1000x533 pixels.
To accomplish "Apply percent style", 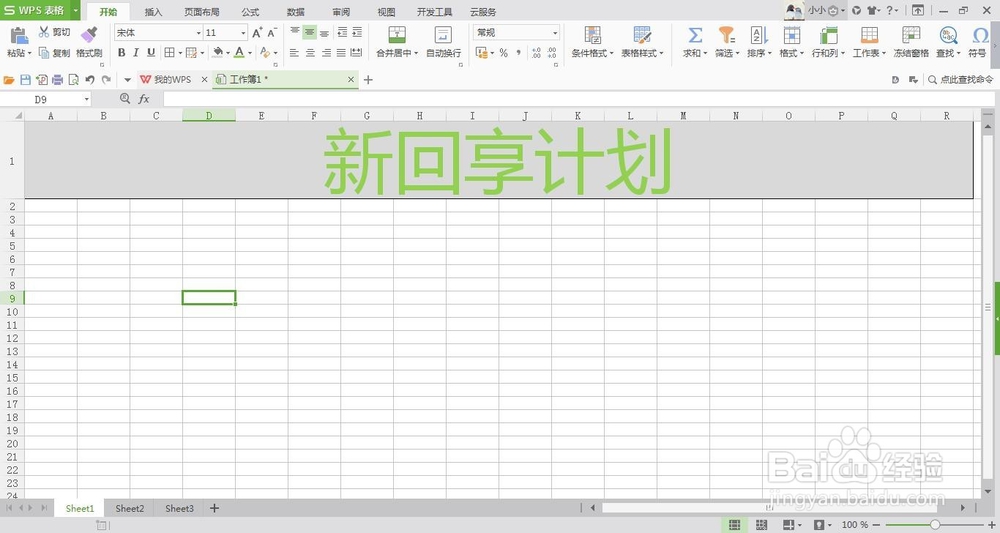I will [x=504, y=53].
